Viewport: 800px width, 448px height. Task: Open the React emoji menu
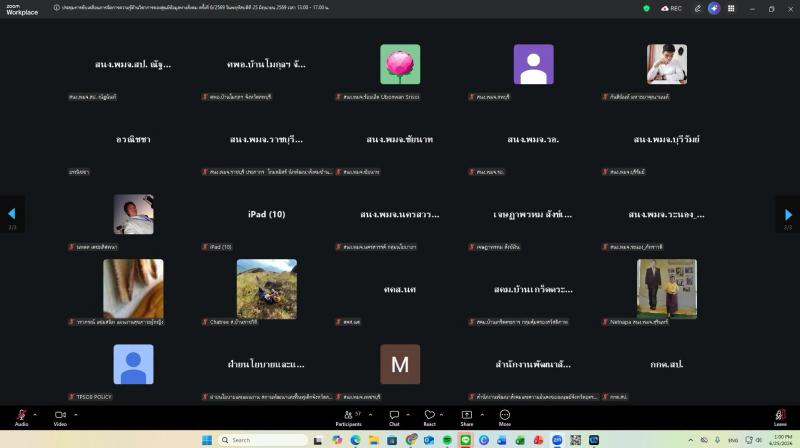pyautogui.click(x=430, y=417)
